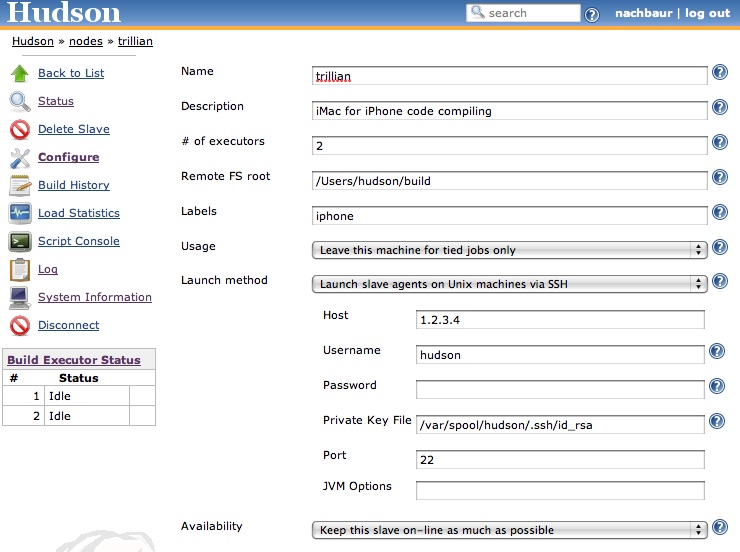The image size is (740, 552).
Task: Click the Script Console terminal icon
Action: click(x=20, y=242)
